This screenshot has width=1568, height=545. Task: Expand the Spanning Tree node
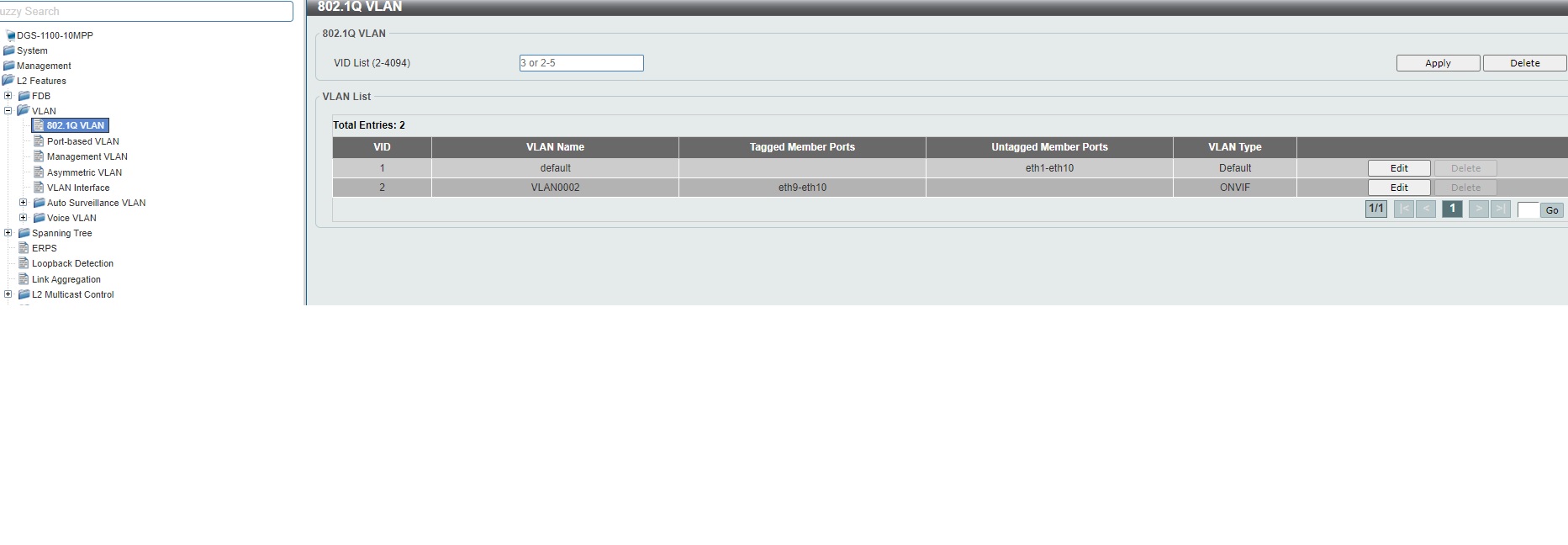[8, 232]
